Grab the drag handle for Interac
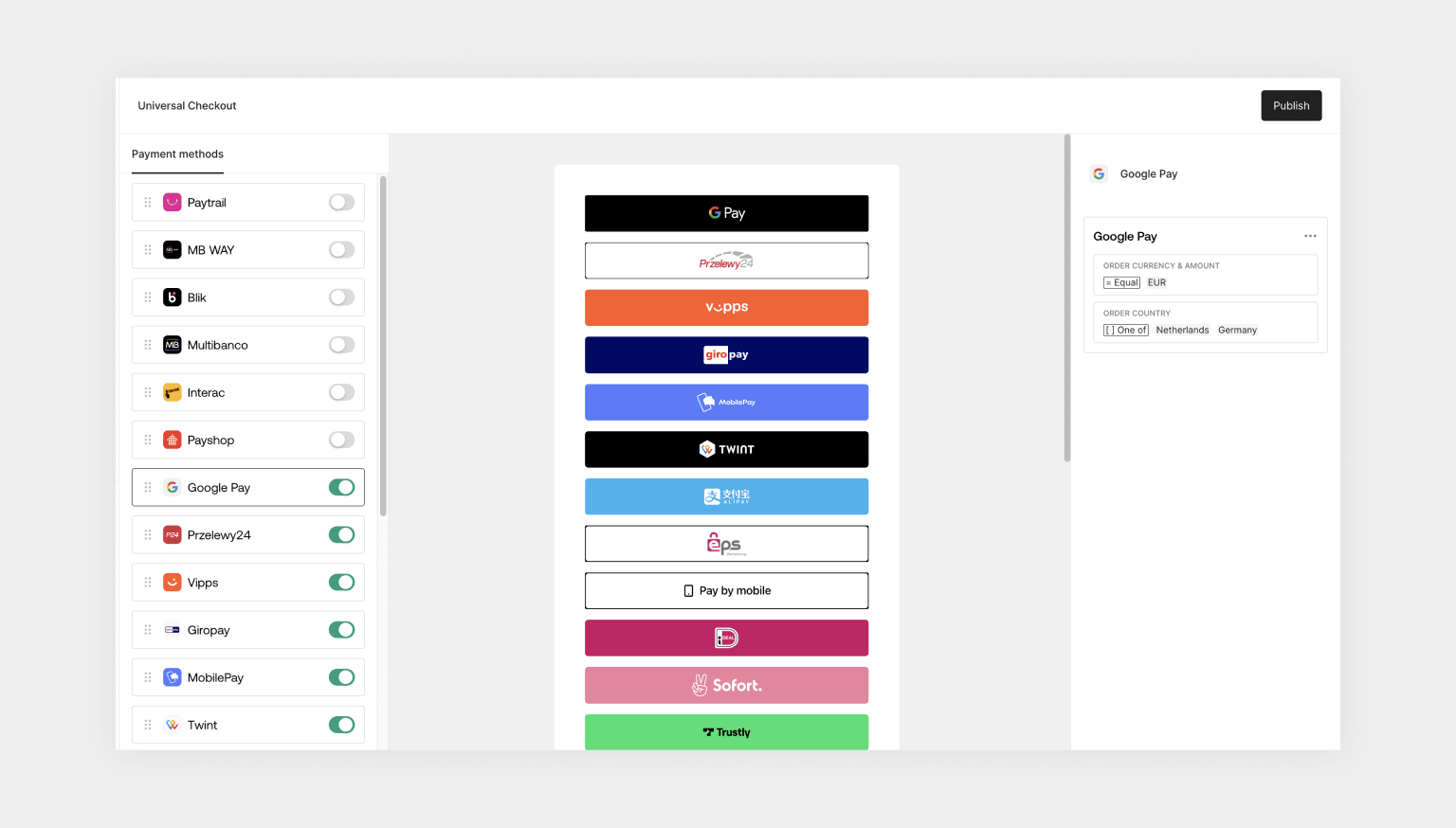 click(148, 392)
